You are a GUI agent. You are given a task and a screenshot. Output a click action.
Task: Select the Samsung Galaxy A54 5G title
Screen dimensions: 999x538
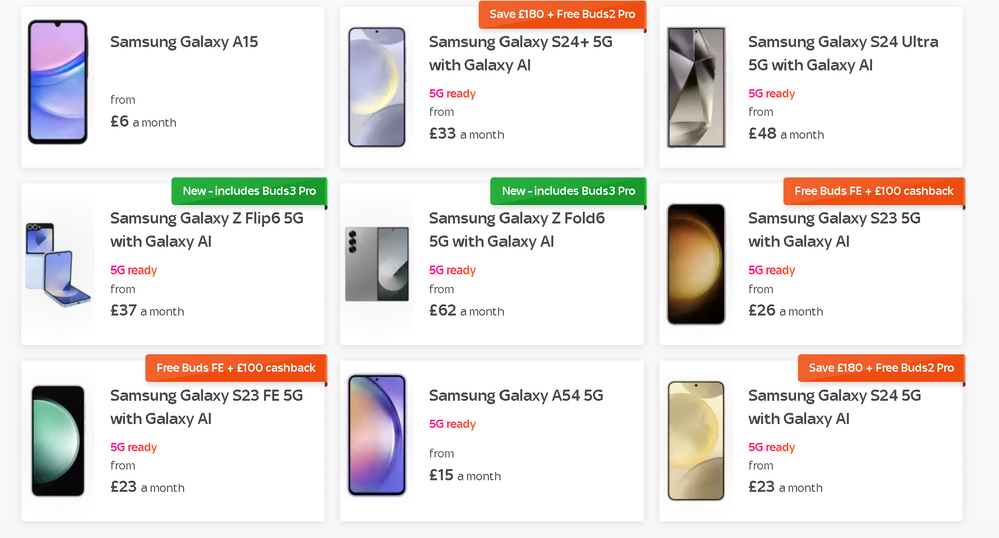pos(516,395)
